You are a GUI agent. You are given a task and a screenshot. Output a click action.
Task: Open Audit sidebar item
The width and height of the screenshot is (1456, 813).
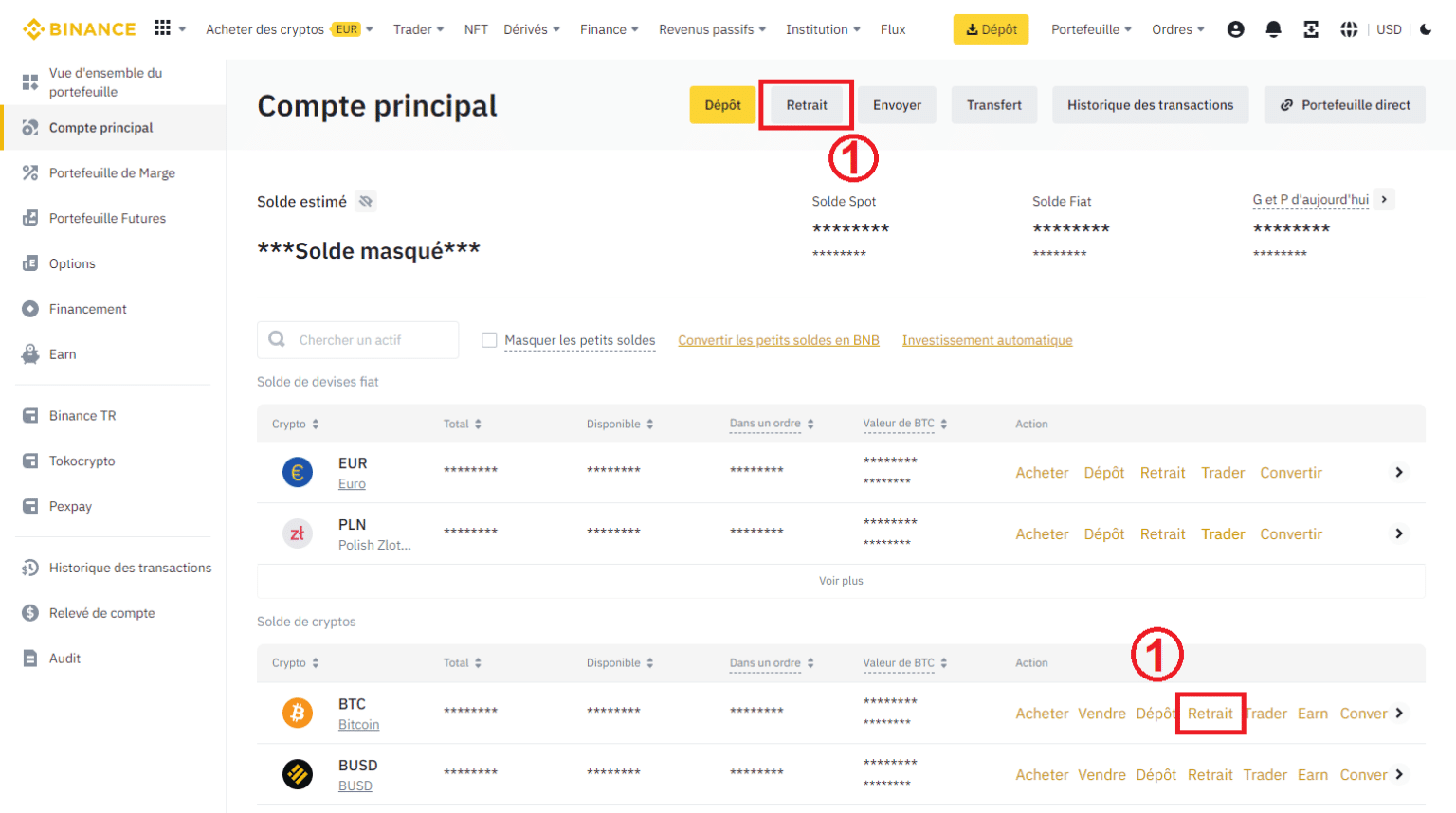pyautogui.click(x=114, y=659)
